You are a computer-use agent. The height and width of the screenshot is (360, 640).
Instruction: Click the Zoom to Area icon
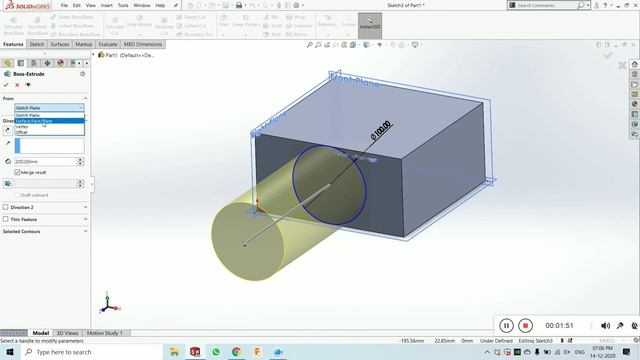[318, 45]
